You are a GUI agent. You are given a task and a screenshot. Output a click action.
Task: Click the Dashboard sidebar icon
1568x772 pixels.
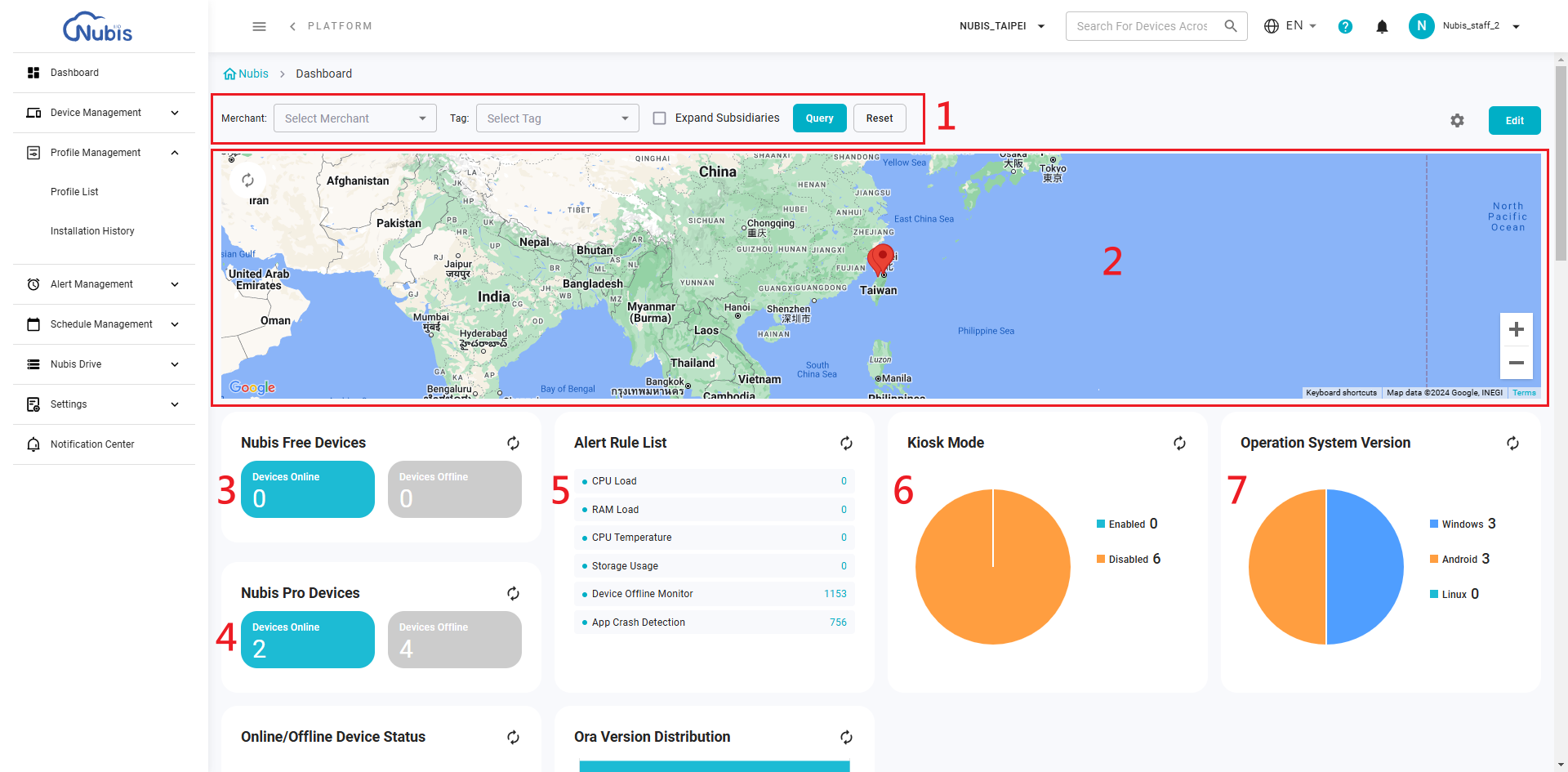click(33, 73)
